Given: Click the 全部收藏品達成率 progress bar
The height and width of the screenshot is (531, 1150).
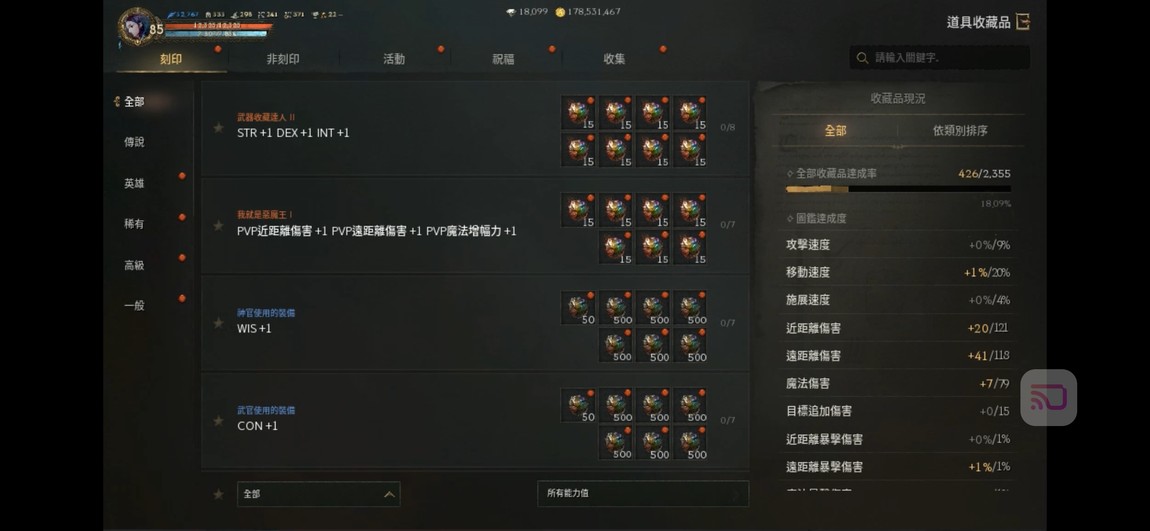Looking at the screenshot, I should (898, 189).
